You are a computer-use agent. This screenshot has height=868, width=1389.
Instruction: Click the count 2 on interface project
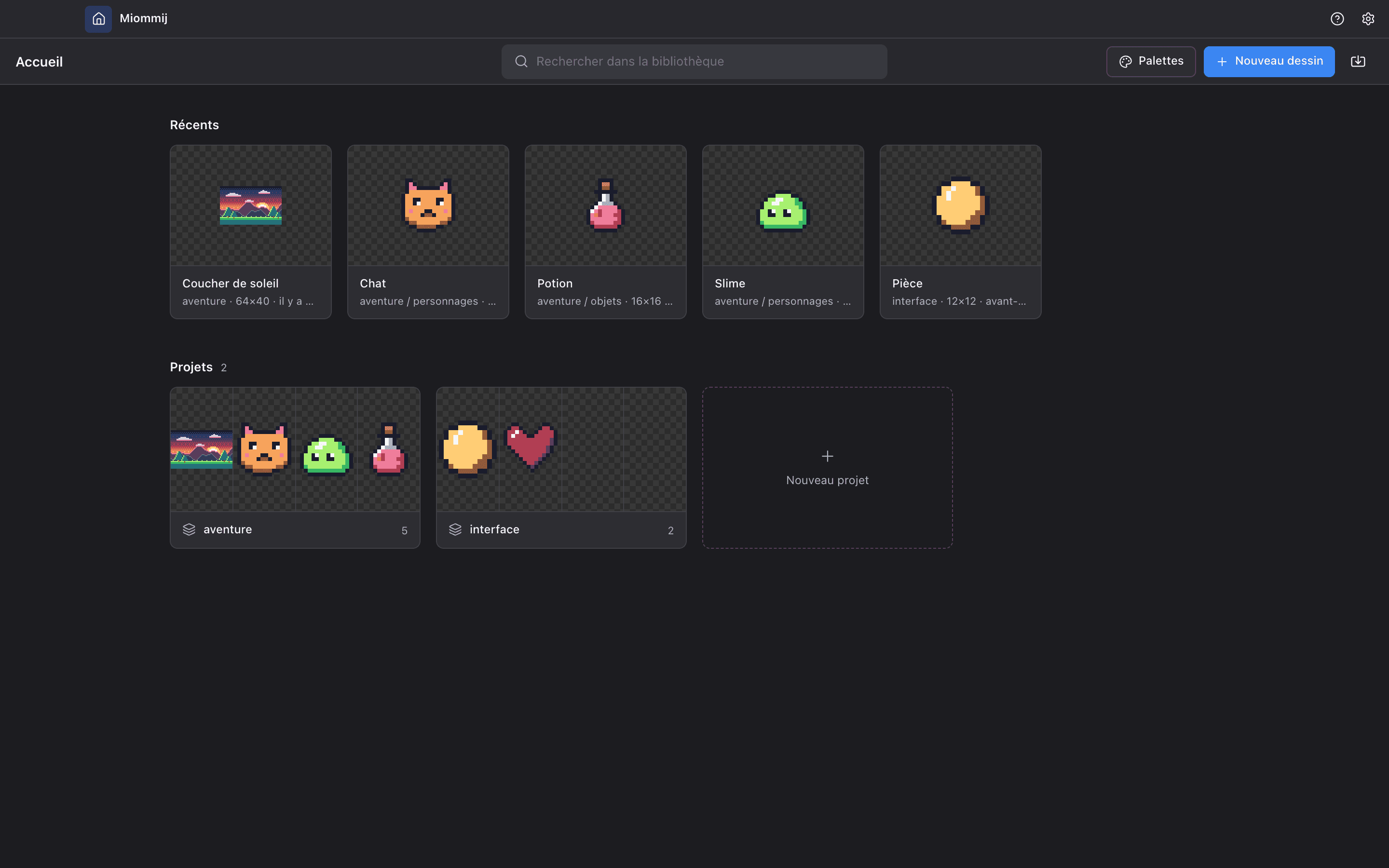point(670,530)
